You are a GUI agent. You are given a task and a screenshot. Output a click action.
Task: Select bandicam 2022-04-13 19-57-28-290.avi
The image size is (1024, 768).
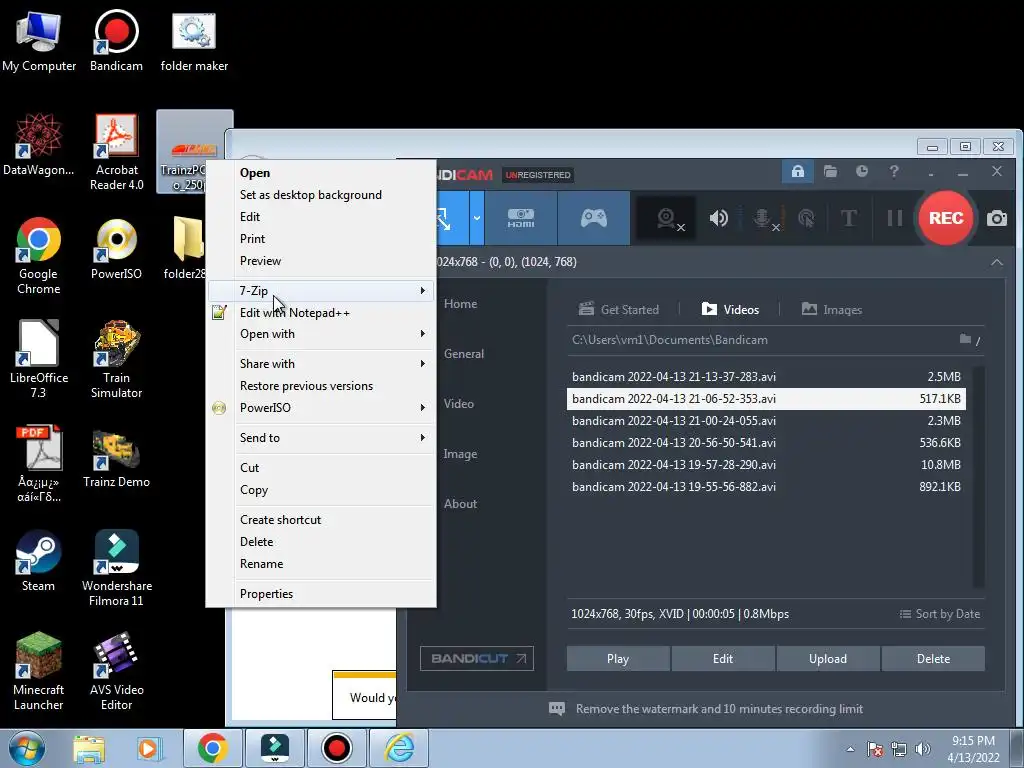pos(766,465)
